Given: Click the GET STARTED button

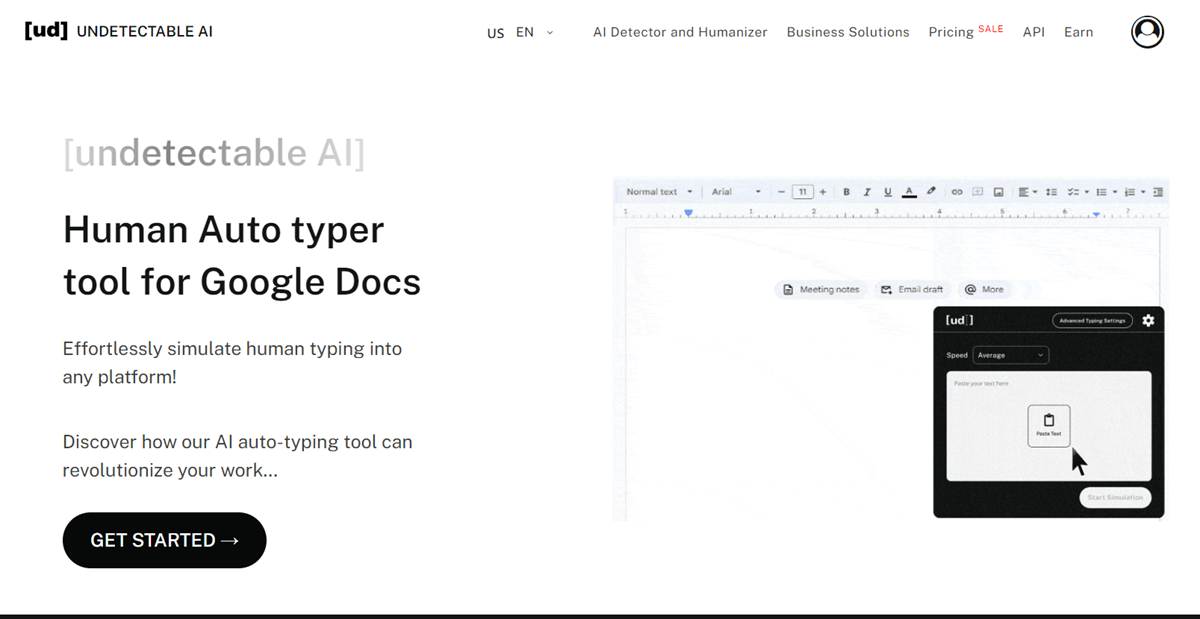Looking at the screenshot, I should pyautogui.click(x=164, y=540).
